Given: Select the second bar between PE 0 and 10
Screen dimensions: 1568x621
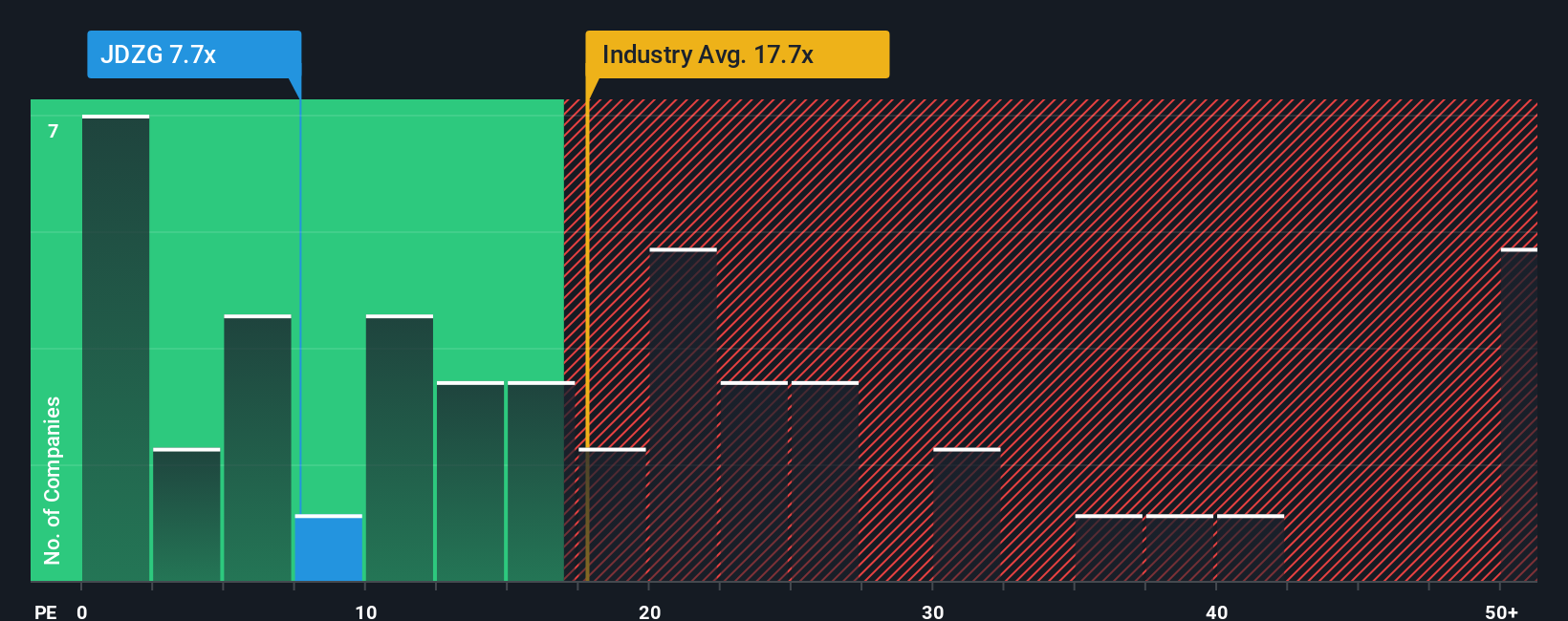Looking at the screenshot, I should (x=186, y=515).
